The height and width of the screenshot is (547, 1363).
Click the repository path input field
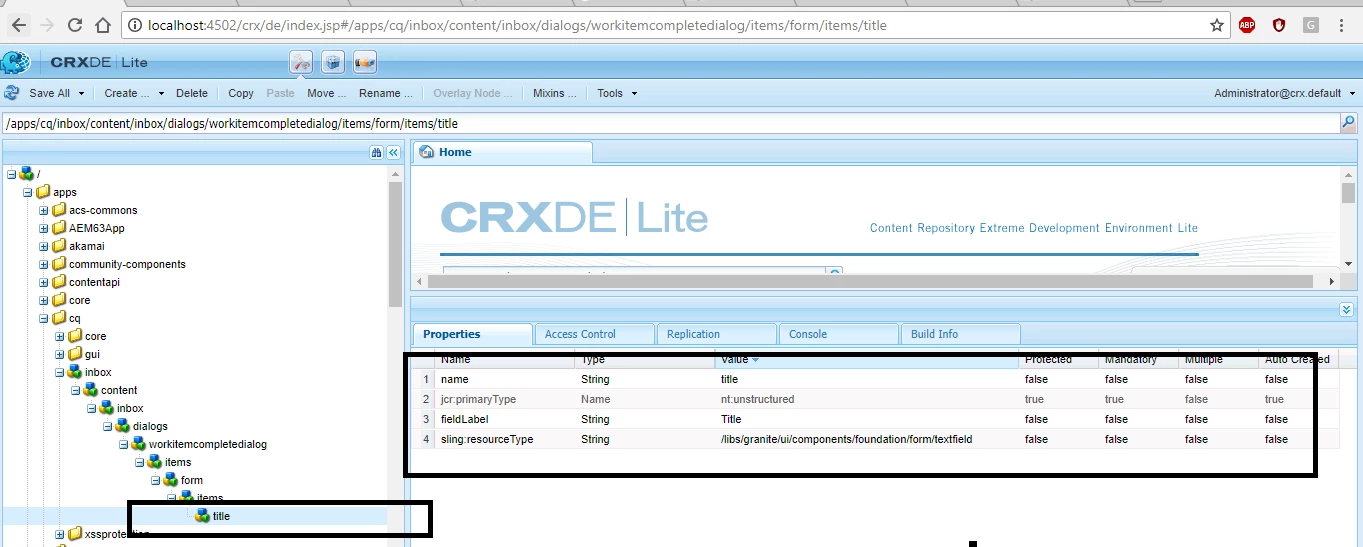click(672, 124)
